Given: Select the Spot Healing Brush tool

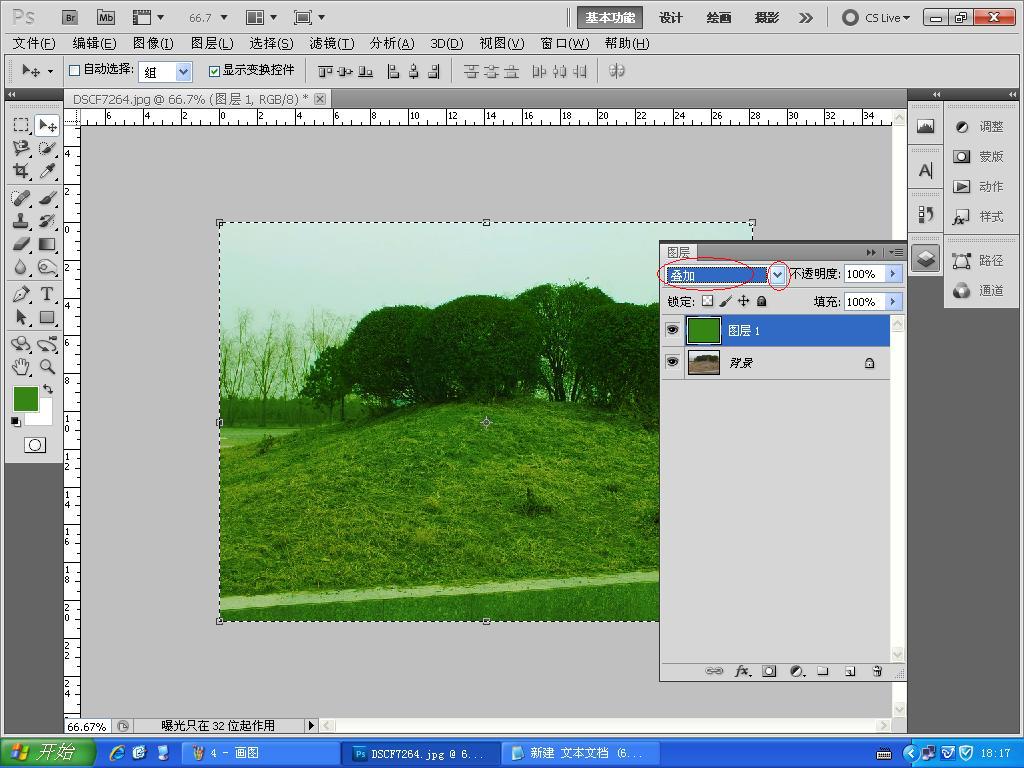Looking at the screenshot, I should click(x=21, y=197).
